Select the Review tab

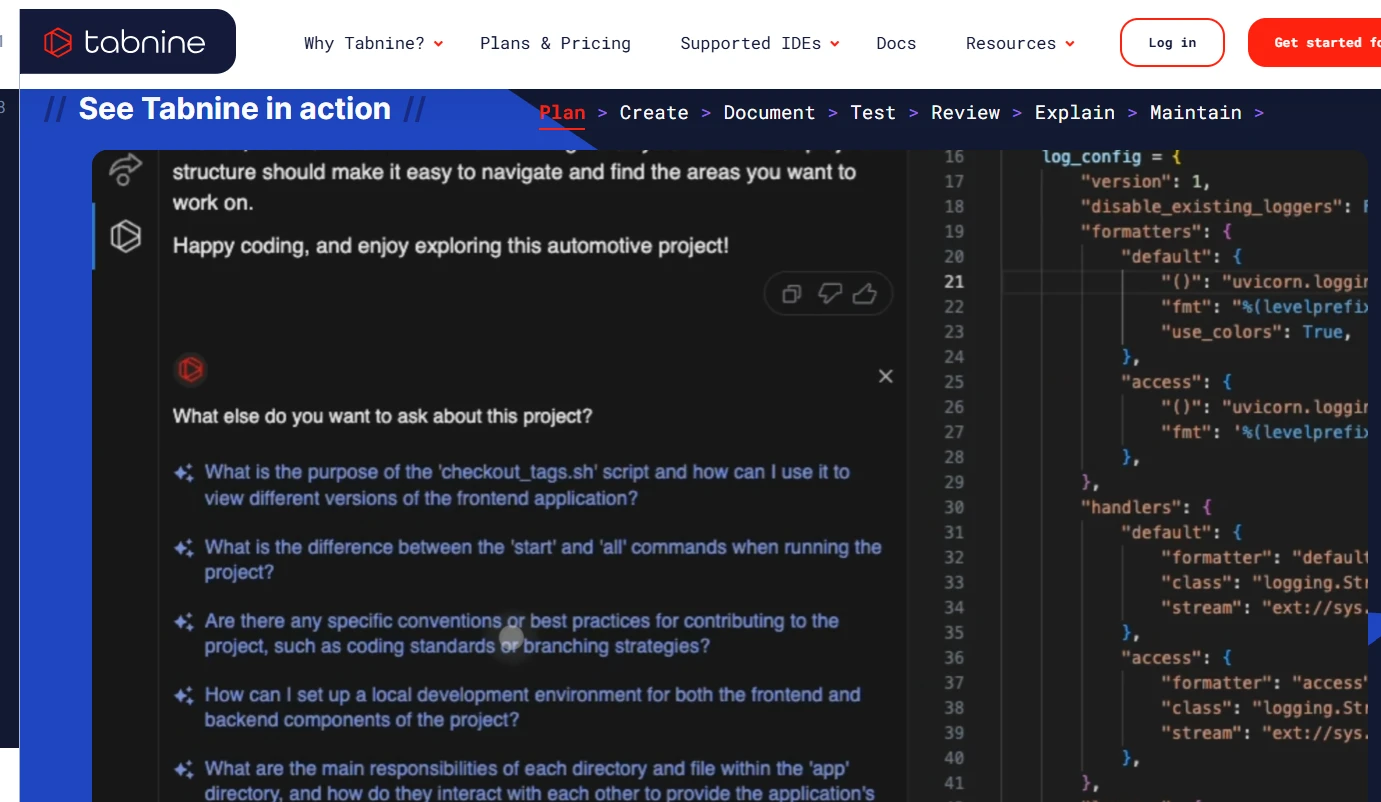coord(965,113)
